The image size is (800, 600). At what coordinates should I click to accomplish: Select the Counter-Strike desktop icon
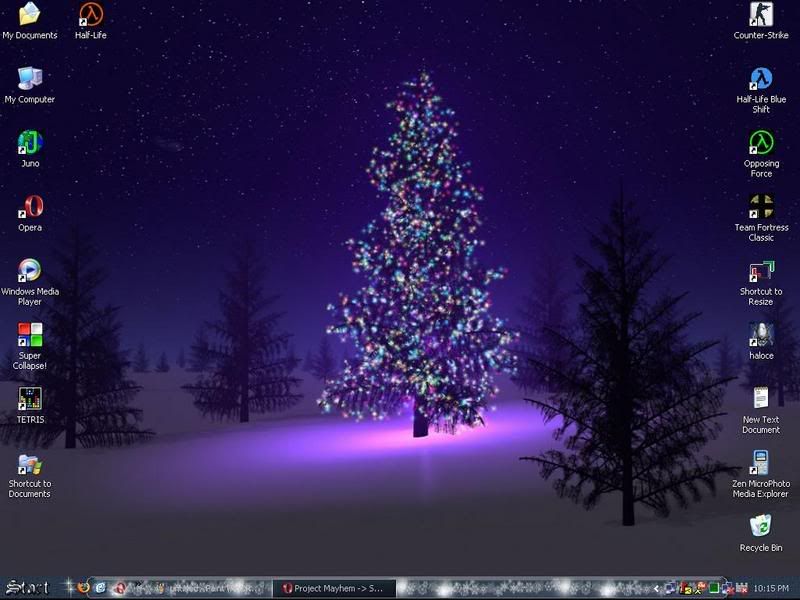761,15
